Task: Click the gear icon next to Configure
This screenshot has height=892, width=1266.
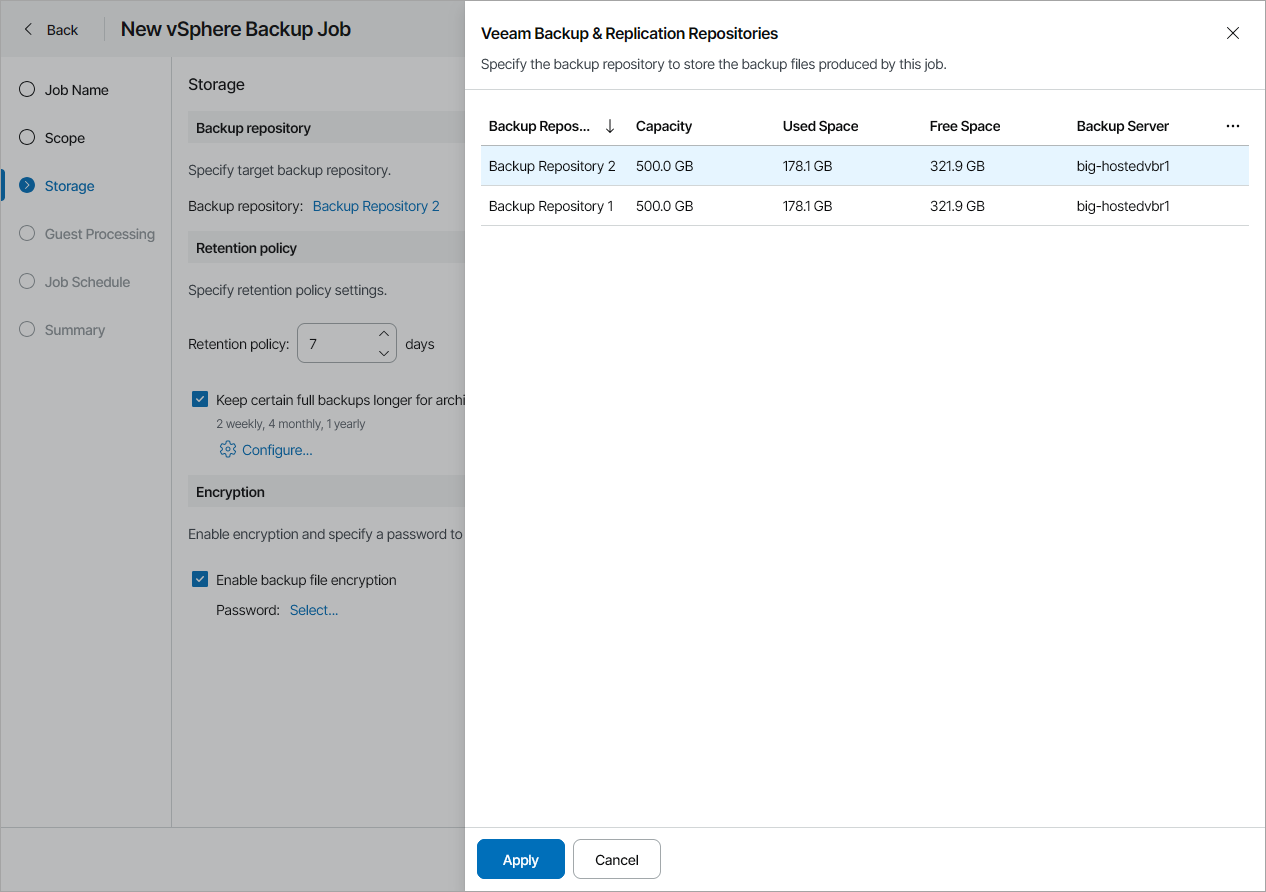Action: coord(228,449)
